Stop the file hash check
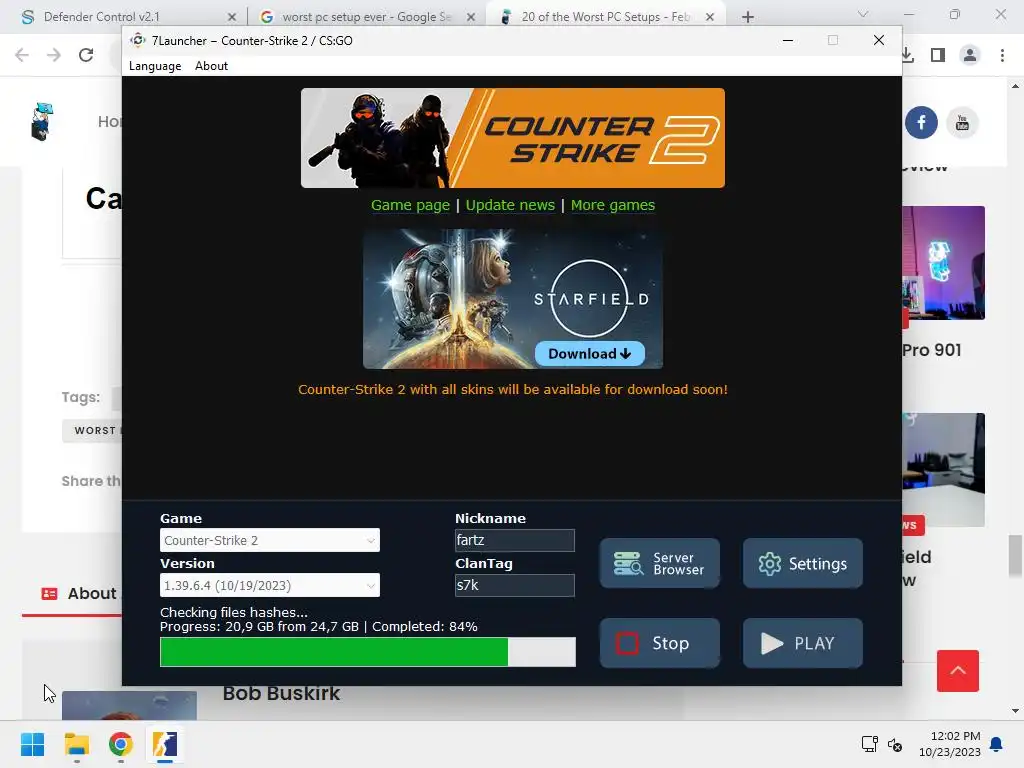Viewport: 1024px width, 768px height. tap(660, 643)
